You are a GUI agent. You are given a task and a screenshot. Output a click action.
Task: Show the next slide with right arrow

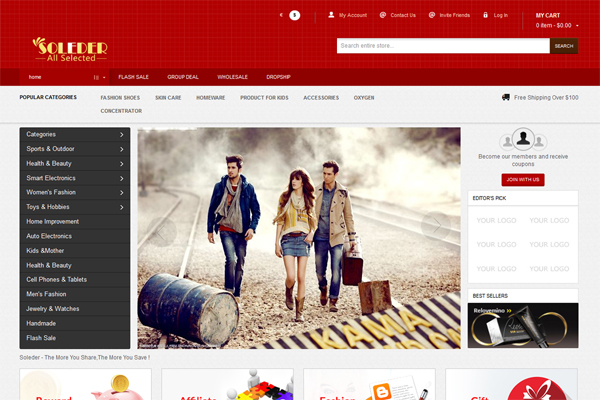pyautogui.click(x=436, y=226)
